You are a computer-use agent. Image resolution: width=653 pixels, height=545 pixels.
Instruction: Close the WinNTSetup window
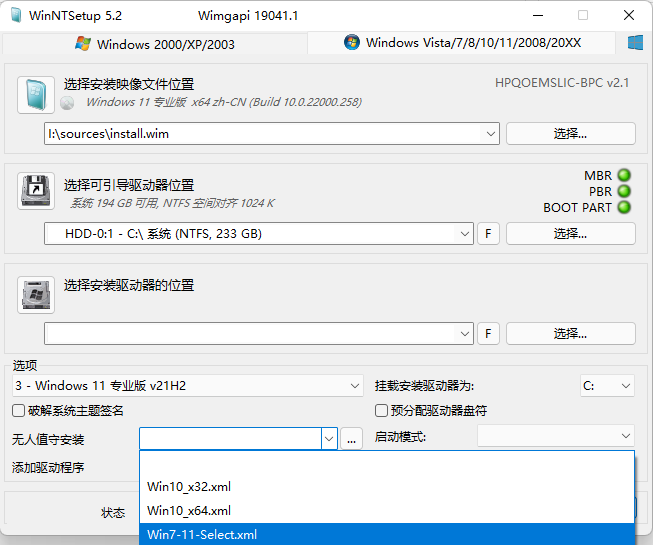coord(629,15)
